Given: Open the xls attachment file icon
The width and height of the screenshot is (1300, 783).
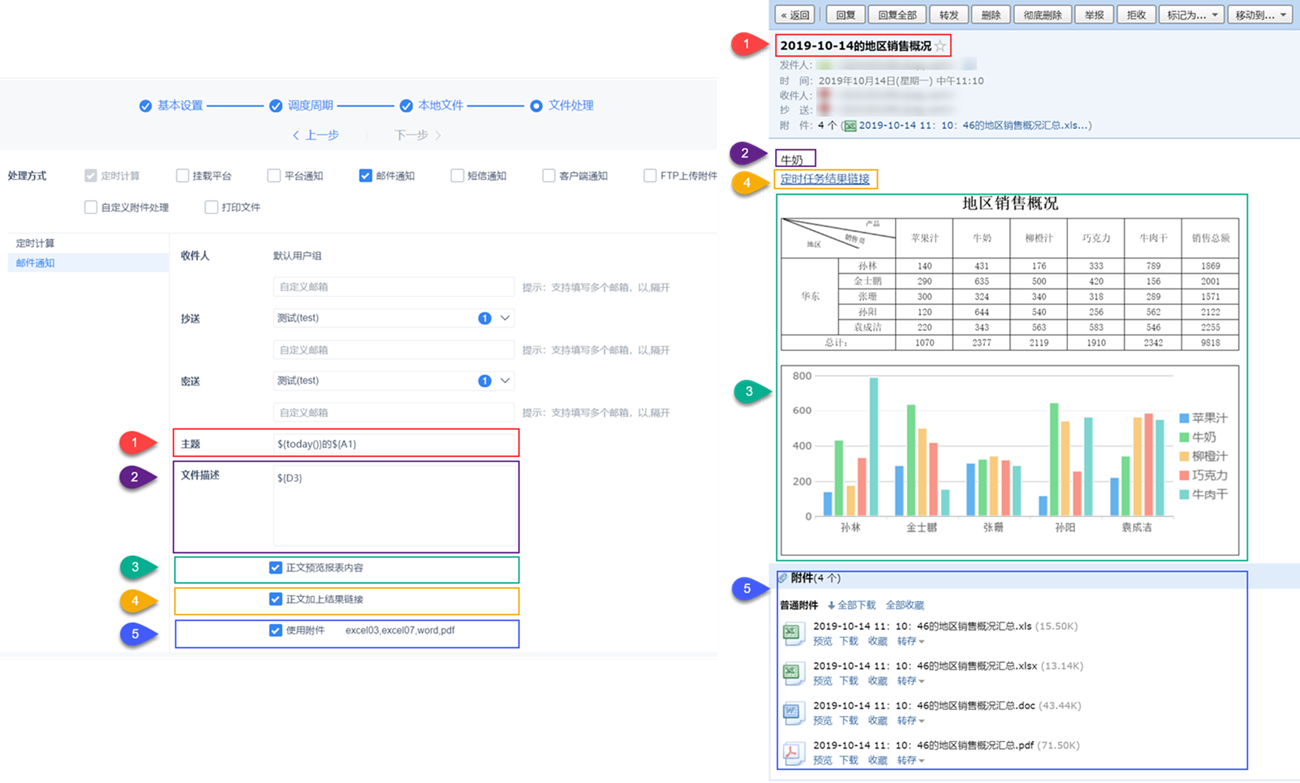Looking at the screenshot, I should [x=793, y=633].
